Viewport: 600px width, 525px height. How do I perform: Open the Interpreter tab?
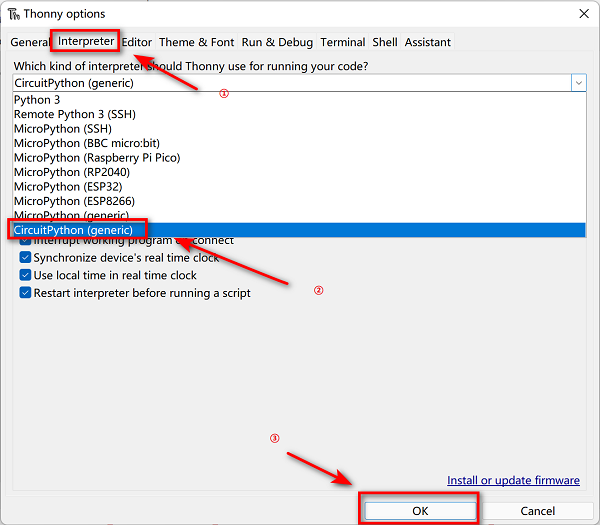[86, 41]
